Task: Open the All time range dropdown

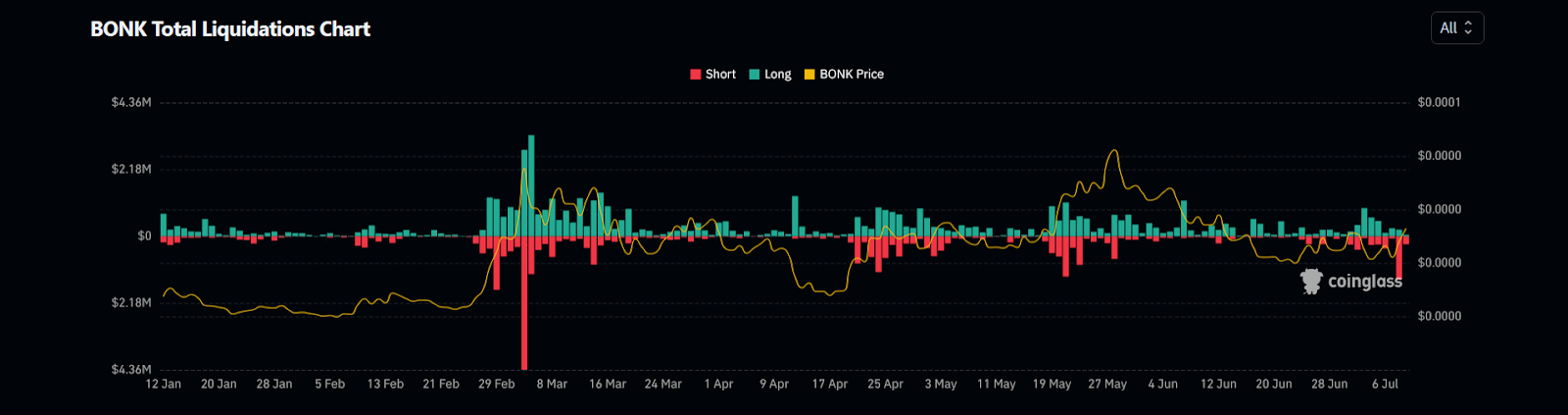Action: click(1456, 27)
